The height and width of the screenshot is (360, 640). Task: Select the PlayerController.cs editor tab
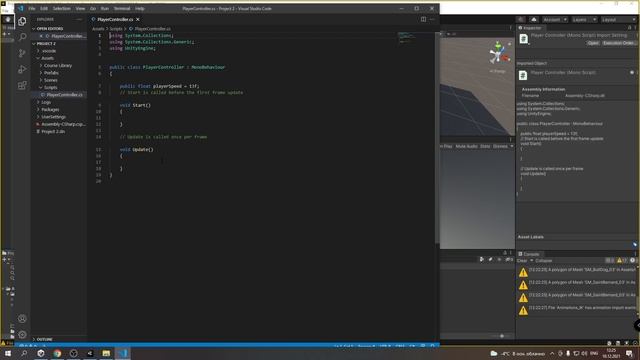click(115, 19)
